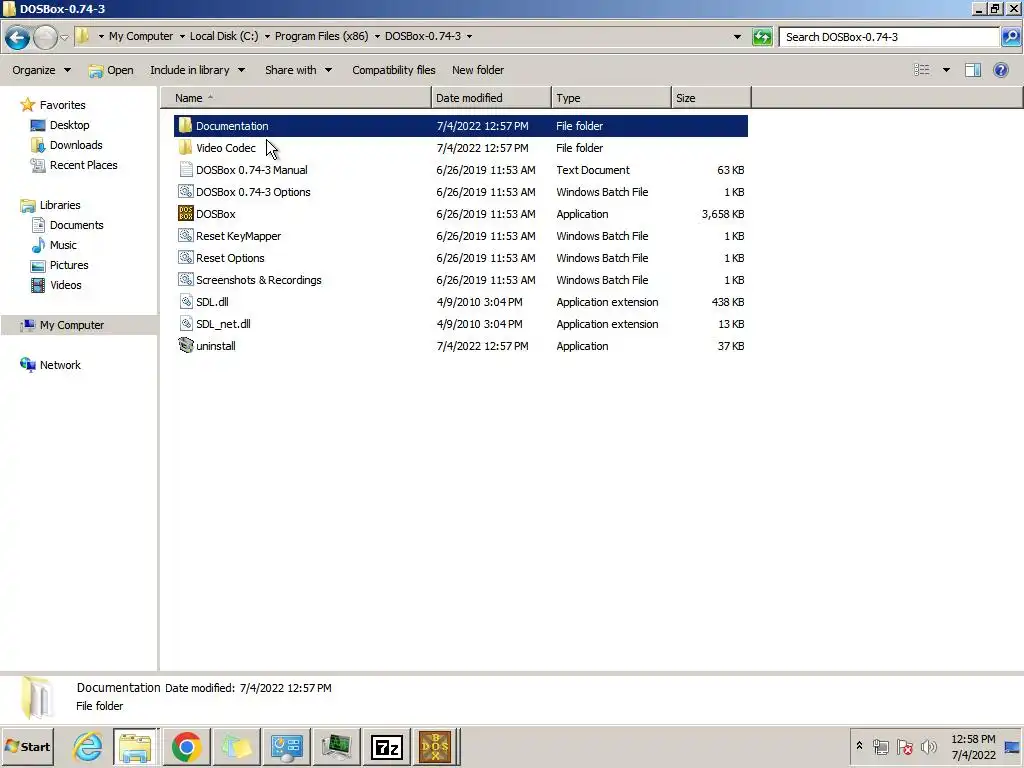Expand the My Computer breadcrumb arrow
Image resolution: width=1024 pixels, height=768 pixels.
(182, 36)
